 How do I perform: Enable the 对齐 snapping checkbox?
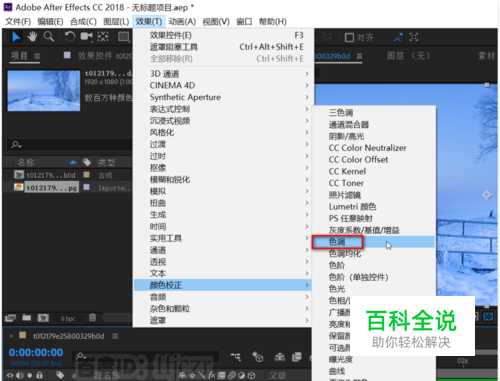(x=349, y=38)
